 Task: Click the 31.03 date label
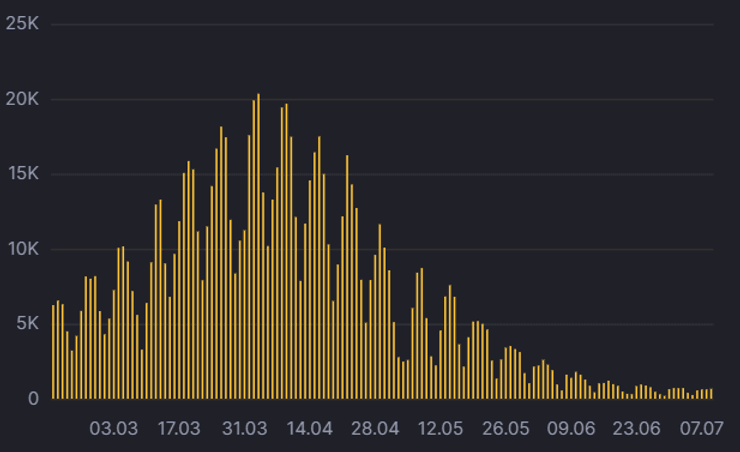tap(244, 428)
